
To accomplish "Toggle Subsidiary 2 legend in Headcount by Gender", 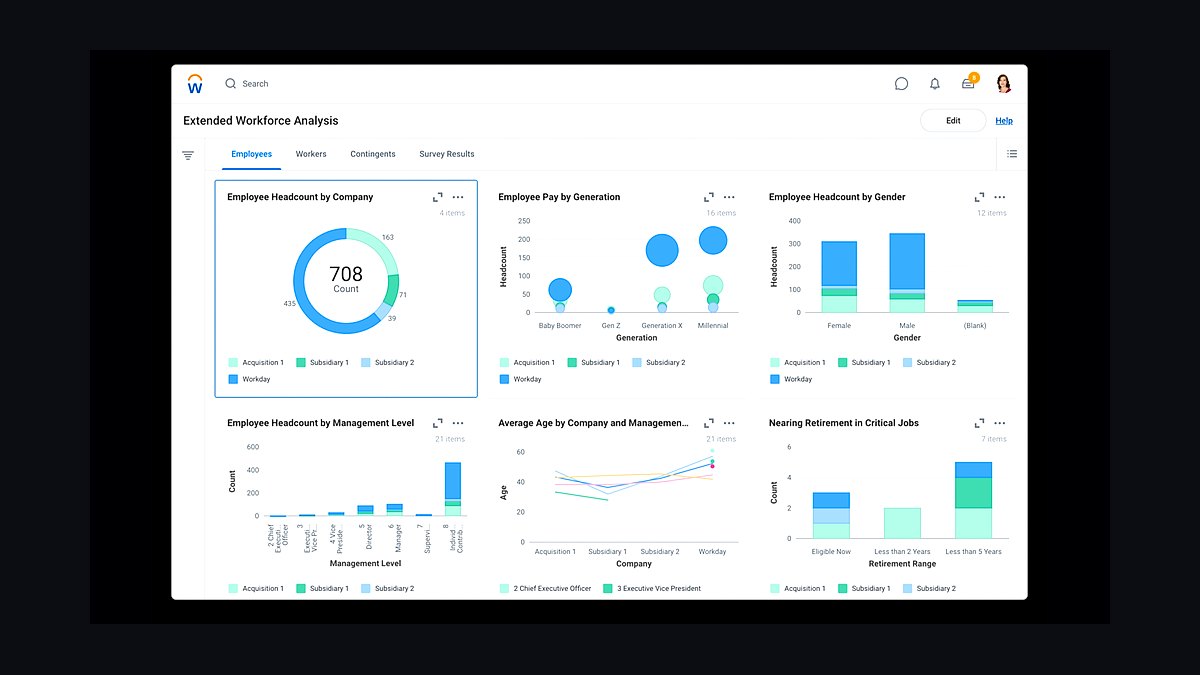I will tap(929, 362).
